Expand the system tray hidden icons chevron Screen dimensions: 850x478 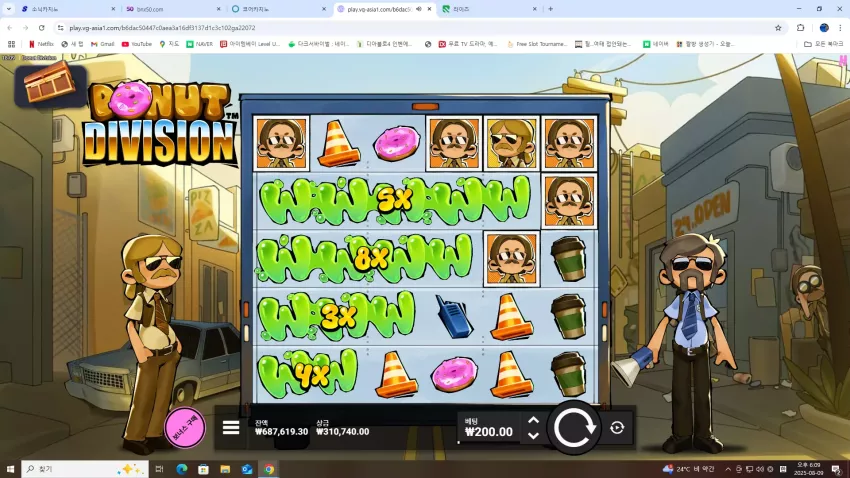click(728, 469)
